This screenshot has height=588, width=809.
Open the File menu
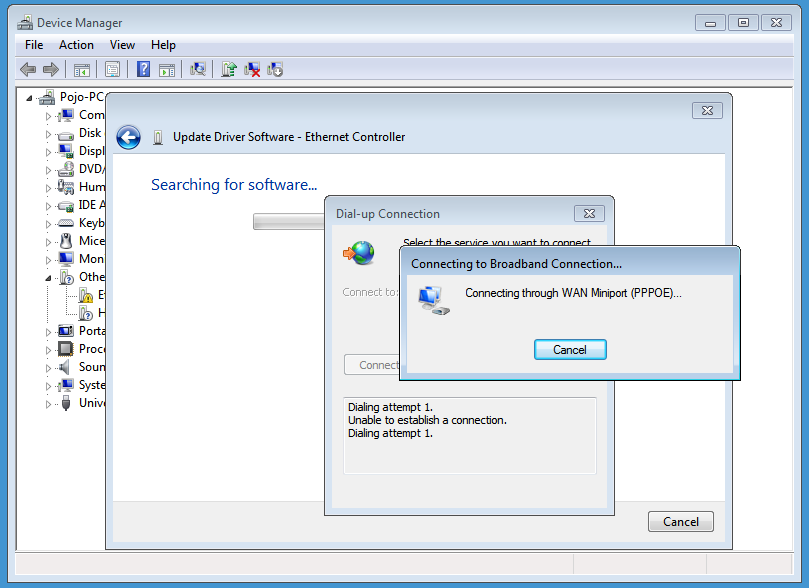pyautogui.click(x=34, y=45)
